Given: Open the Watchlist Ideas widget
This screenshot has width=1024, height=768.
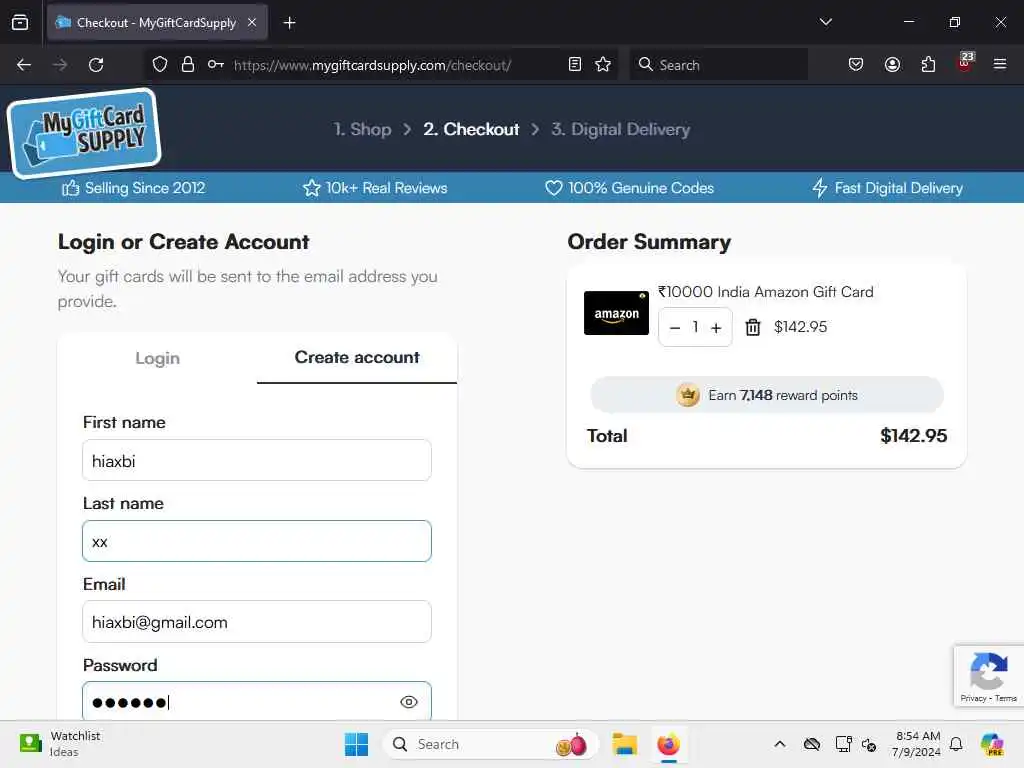Looking at the screenshot, I should pos(60,744).
